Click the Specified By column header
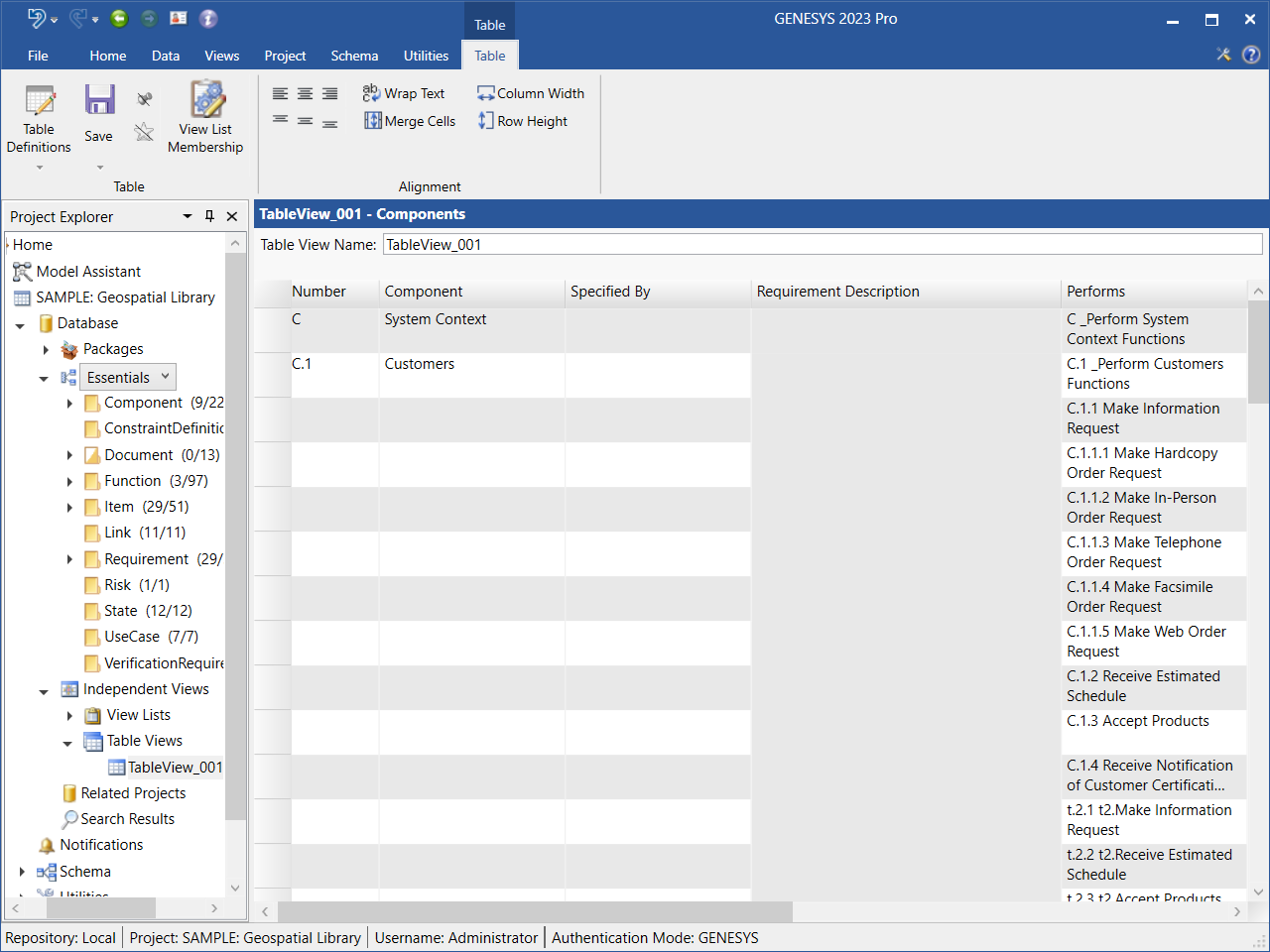 pyautogui.click(x=658, y=292)
